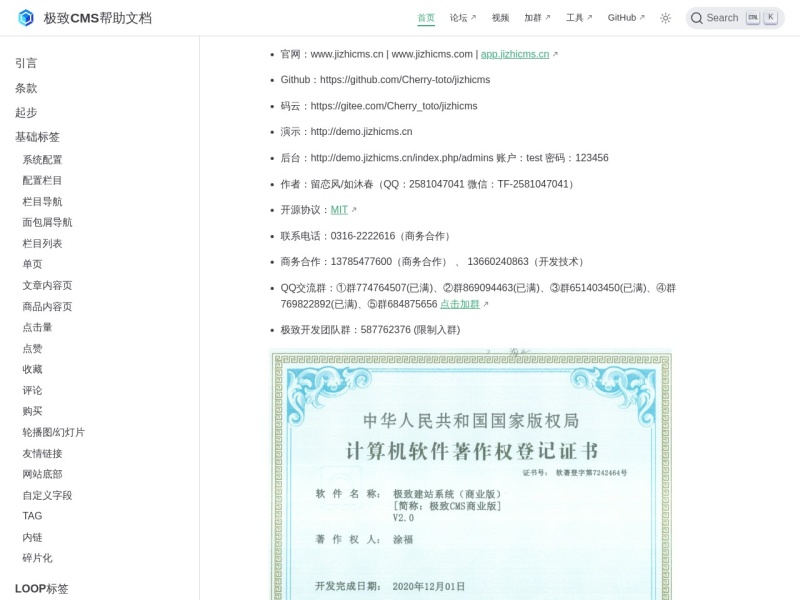Click the Github repository URL text
The height and width of the screenshot is (600, 800).
[x=405, y=80]
